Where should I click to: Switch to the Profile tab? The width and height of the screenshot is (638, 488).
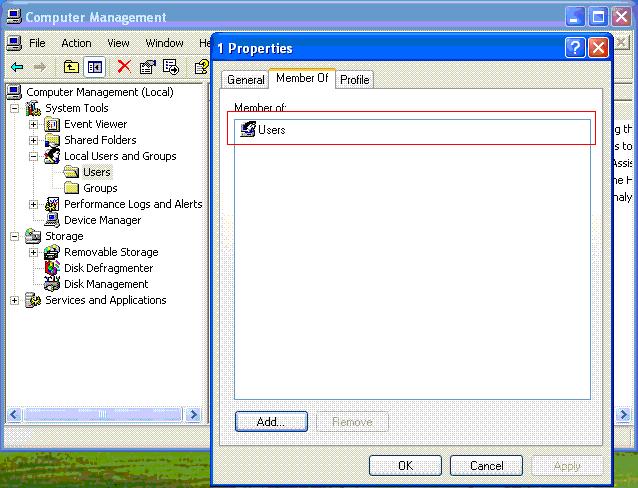click(354, 80)
